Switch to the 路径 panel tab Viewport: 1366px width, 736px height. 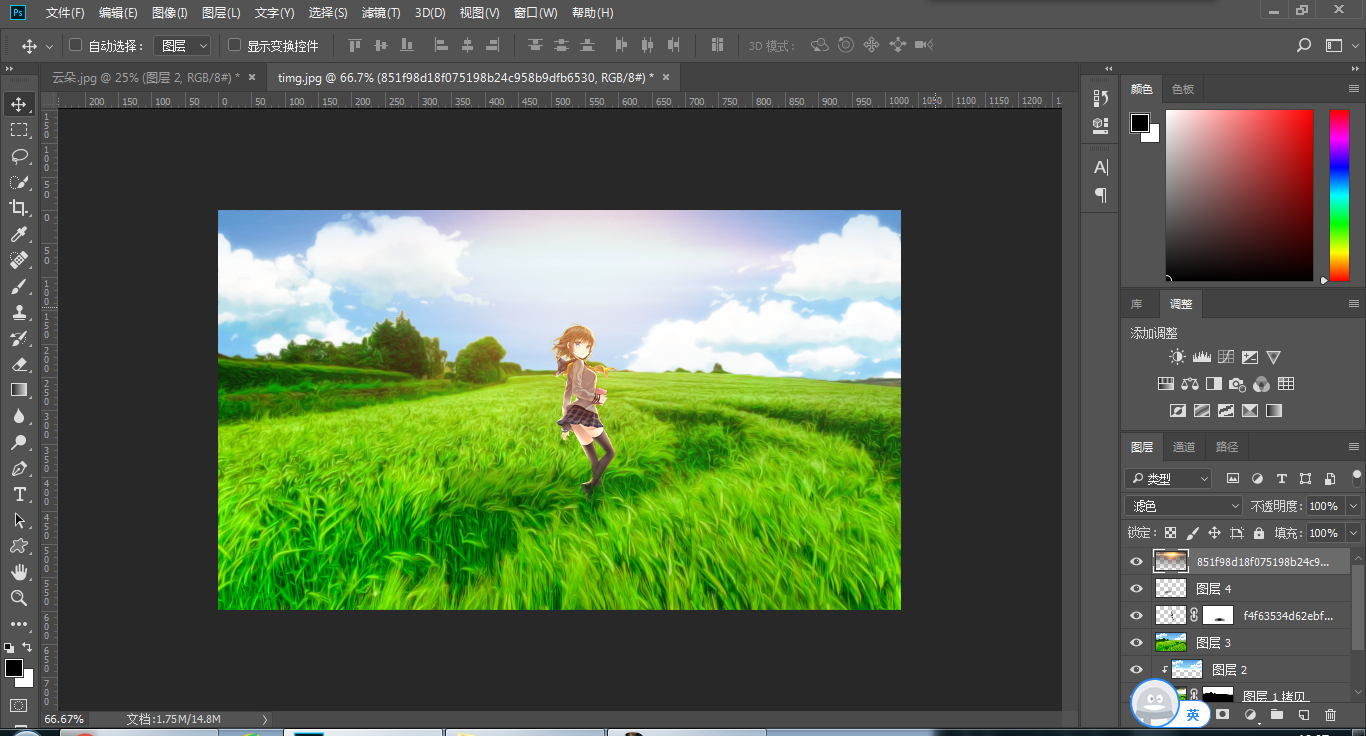coord(1227,447)
